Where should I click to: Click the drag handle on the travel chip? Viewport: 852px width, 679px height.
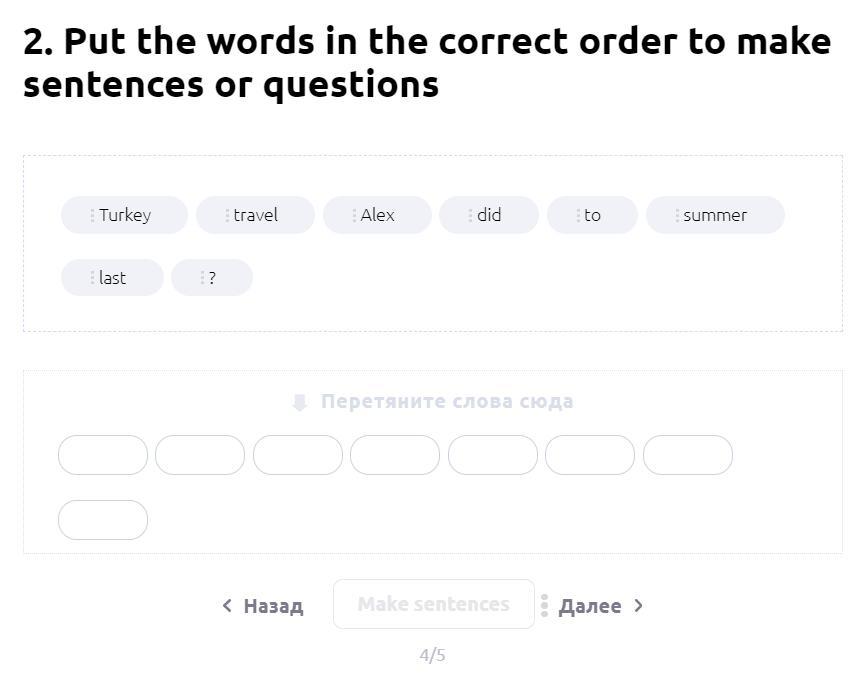[x=227, y=215]
